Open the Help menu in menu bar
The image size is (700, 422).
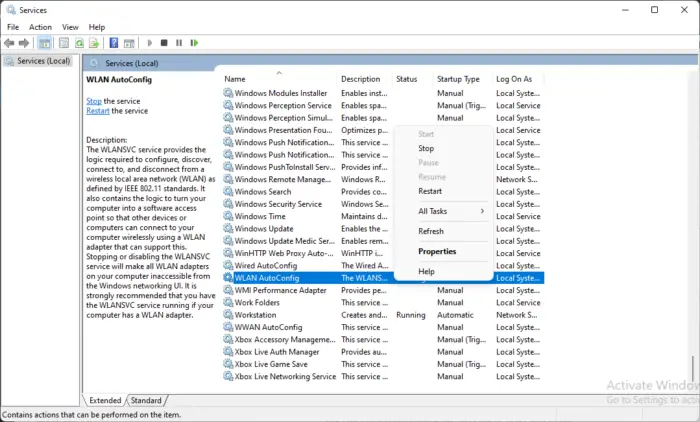point(96,27)
